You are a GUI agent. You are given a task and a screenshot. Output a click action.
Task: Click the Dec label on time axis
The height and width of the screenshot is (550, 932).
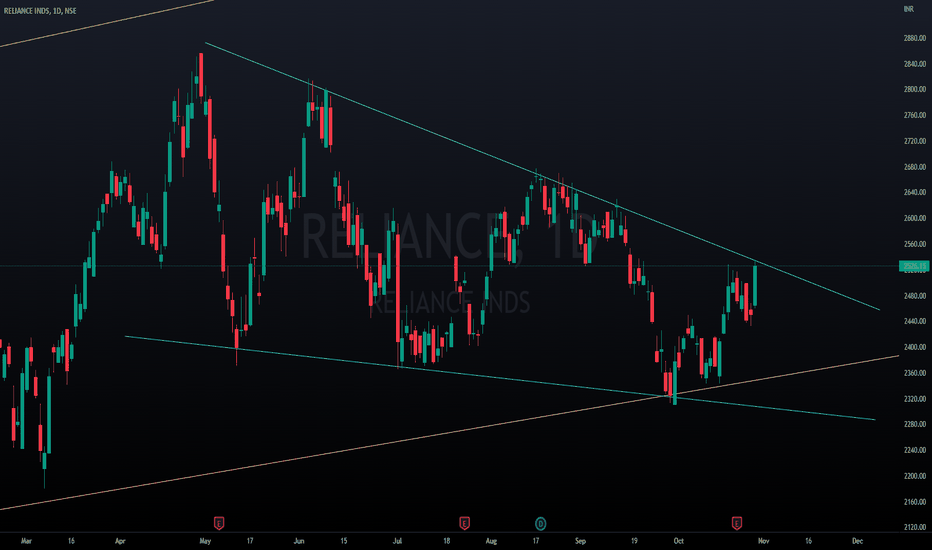click(x=857, y=541)
